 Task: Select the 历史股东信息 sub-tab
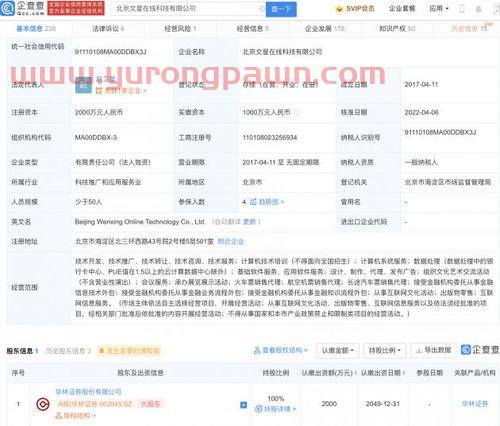click(x=68, y=351)
